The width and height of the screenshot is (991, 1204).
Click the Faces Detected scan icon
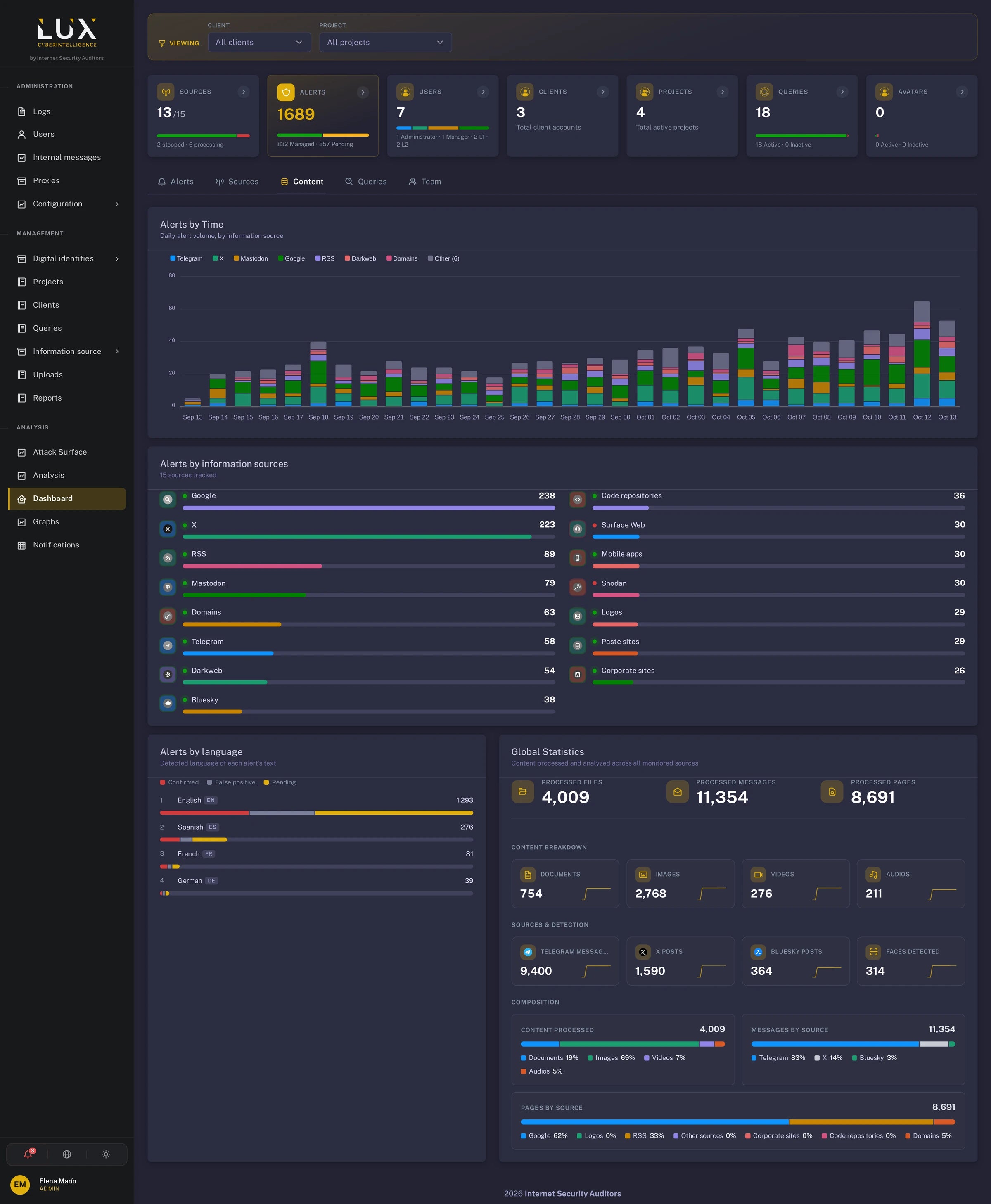click(x=873, y=952)
